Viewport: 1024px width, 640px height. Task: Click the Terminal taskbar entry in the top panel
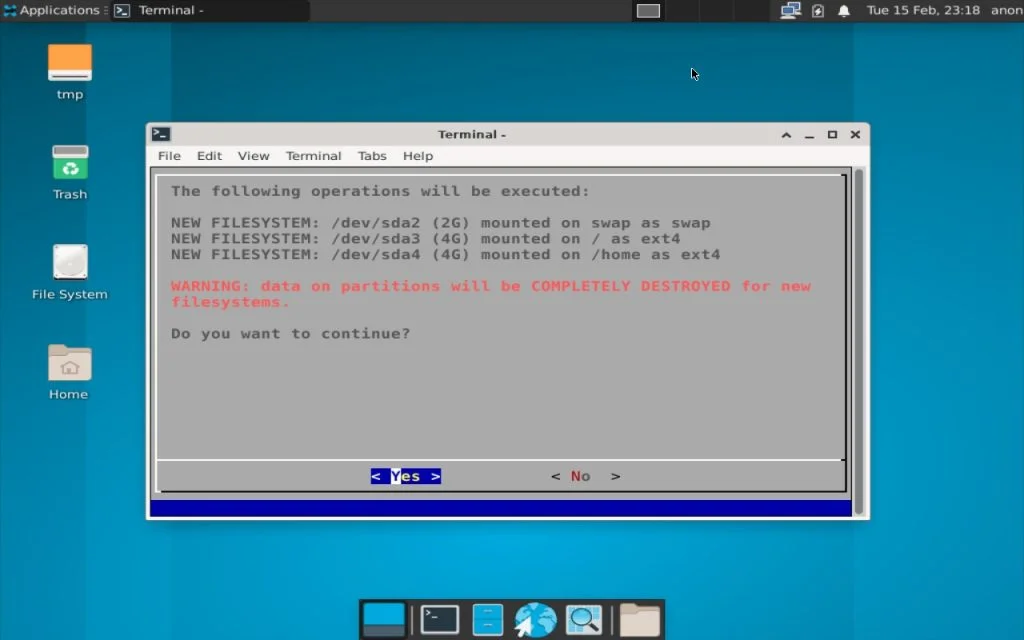point(200,11)
